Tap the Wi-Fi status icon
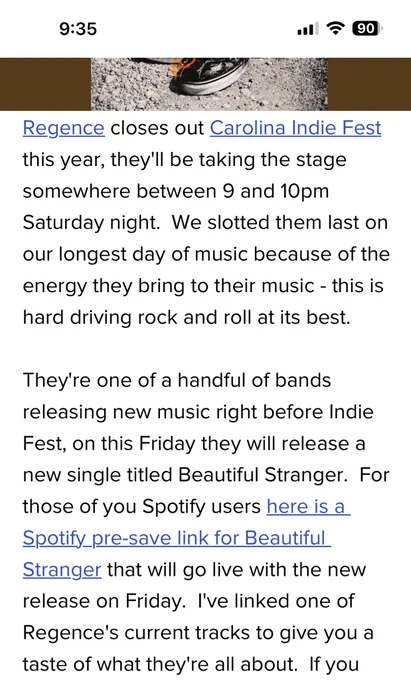 [x=335, y=29]
